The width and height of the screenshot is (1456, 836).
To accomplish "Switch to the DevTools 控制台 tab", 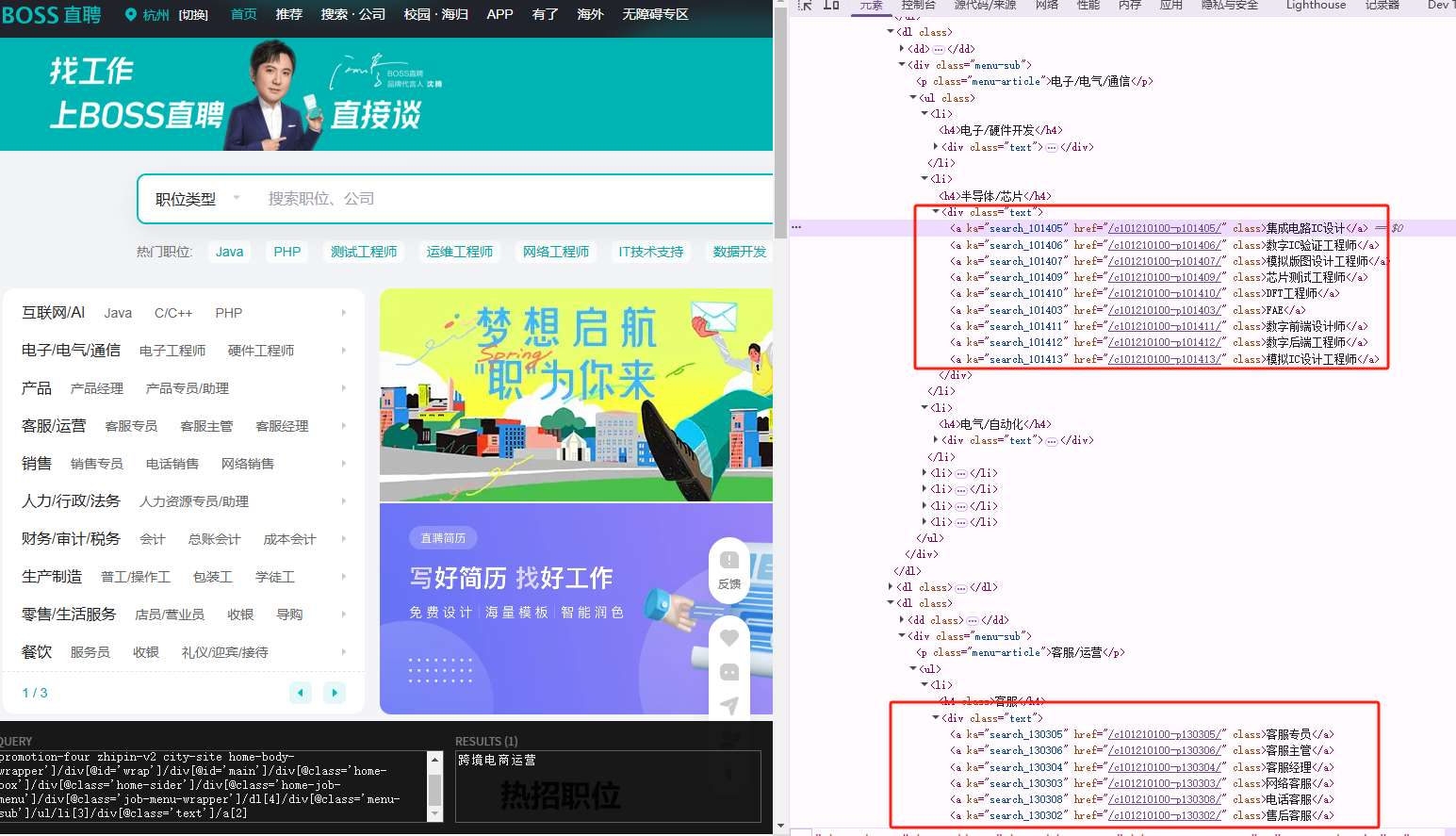I will (919, 5).
